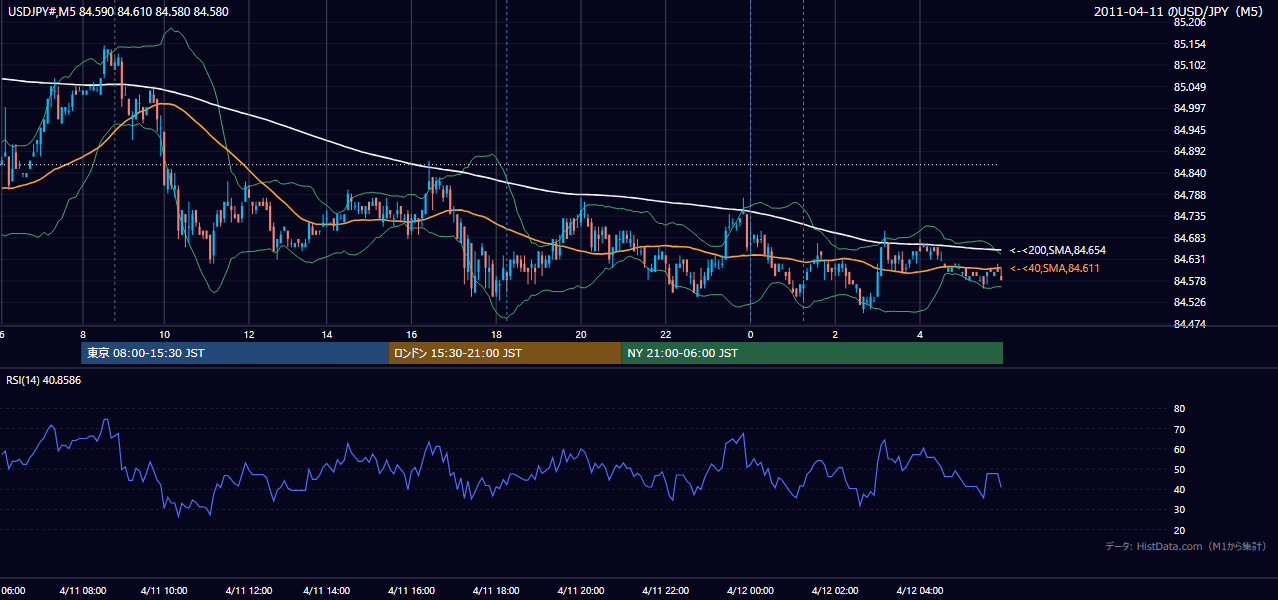Click RSI scale value 30

1180,510
